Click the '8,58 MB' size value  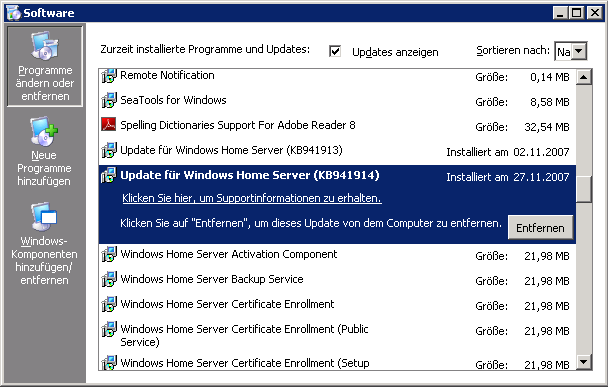pyautogui.click(x=549, y=102)
